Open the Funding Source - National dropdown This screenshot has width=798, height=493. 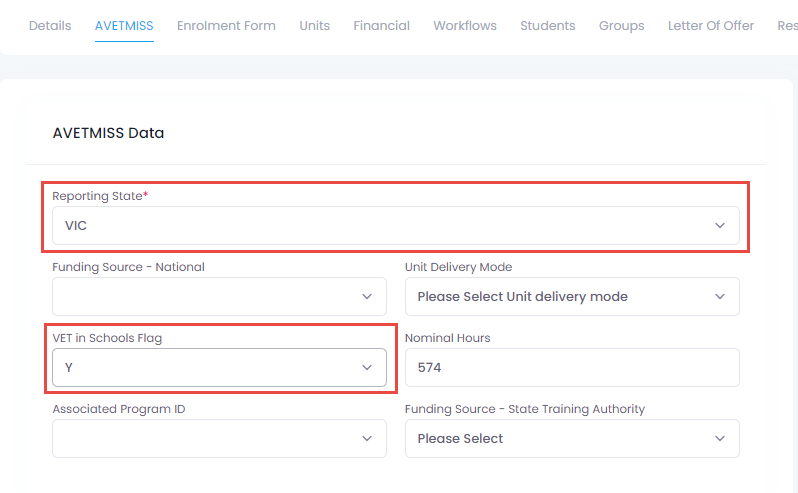pyautogui.click(x=219, y=296)
